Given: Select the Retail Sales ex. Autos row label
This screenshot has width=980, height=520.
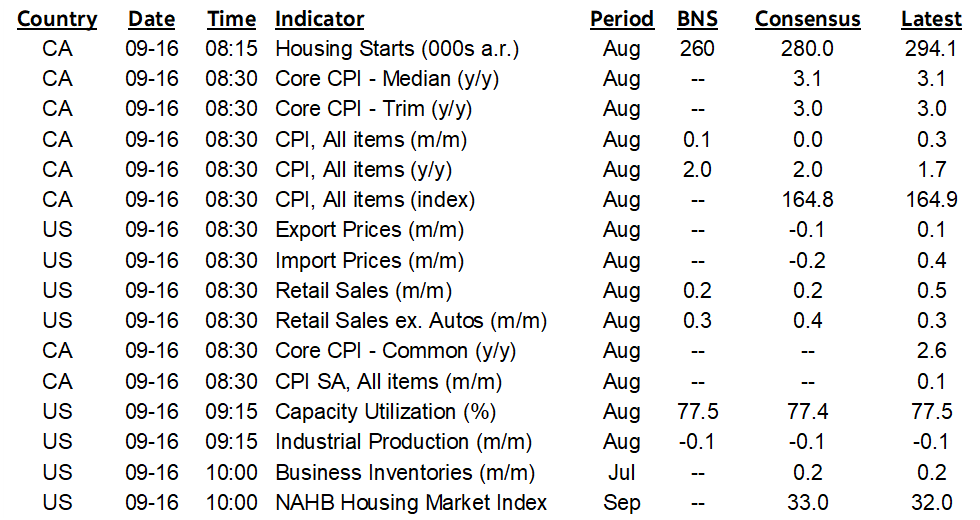Looking at the screenshot, I should point(410,321).
